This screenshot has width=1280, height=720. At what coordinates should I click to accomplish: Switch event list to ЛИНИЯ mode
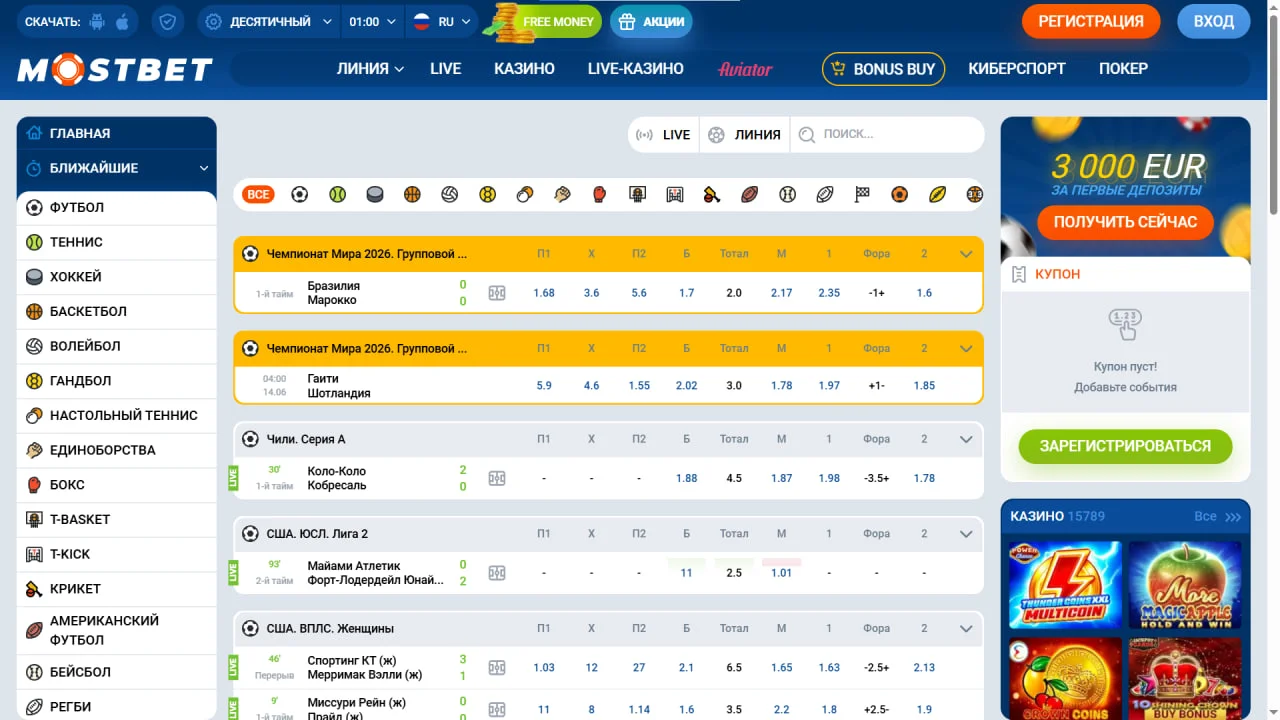click(x=744, y=135)
